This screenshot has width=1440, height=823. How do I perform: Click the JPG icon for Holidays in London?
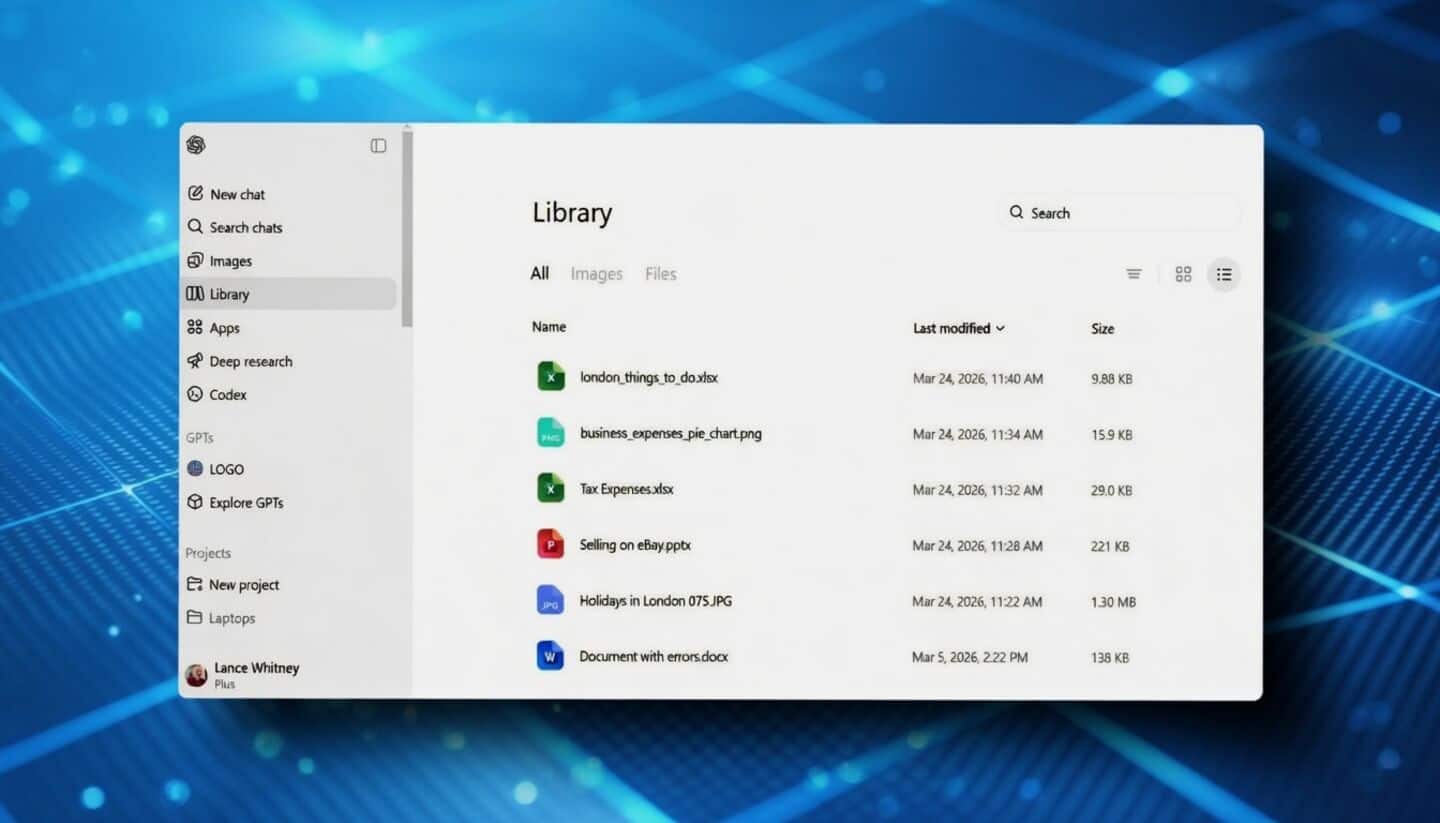click(x=551, y=600)
